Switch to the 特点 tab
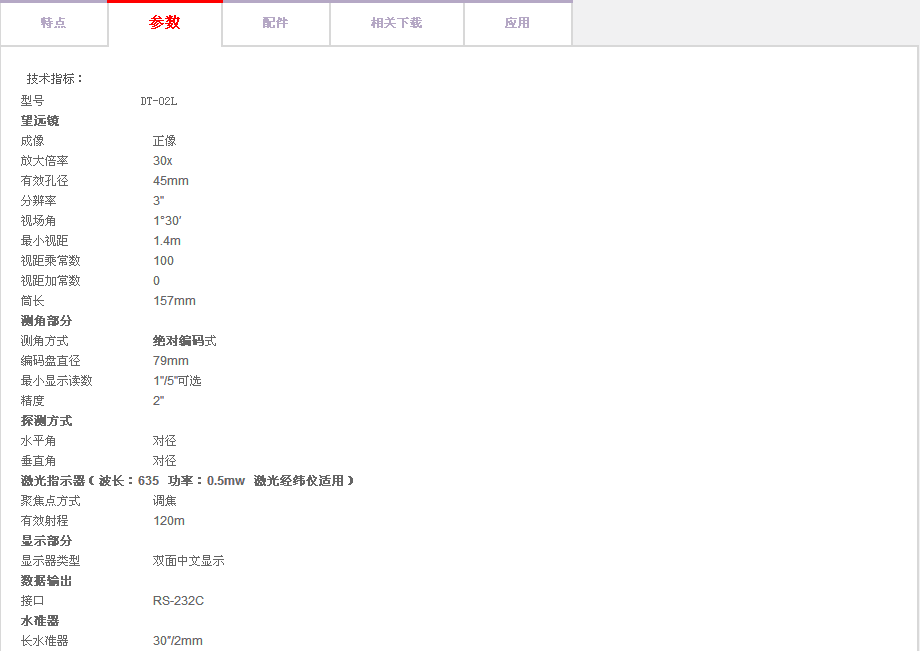 pyautogui.click(x=54, y=23)
